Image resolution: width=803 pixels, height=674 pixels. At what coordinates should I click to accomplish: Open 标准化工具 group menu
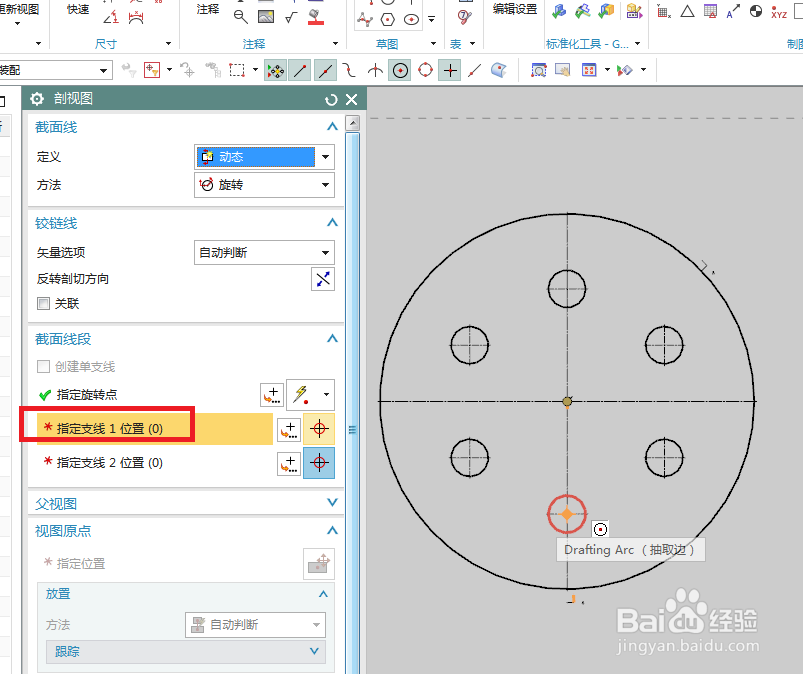pyautogui.click(x=593, y=44)
